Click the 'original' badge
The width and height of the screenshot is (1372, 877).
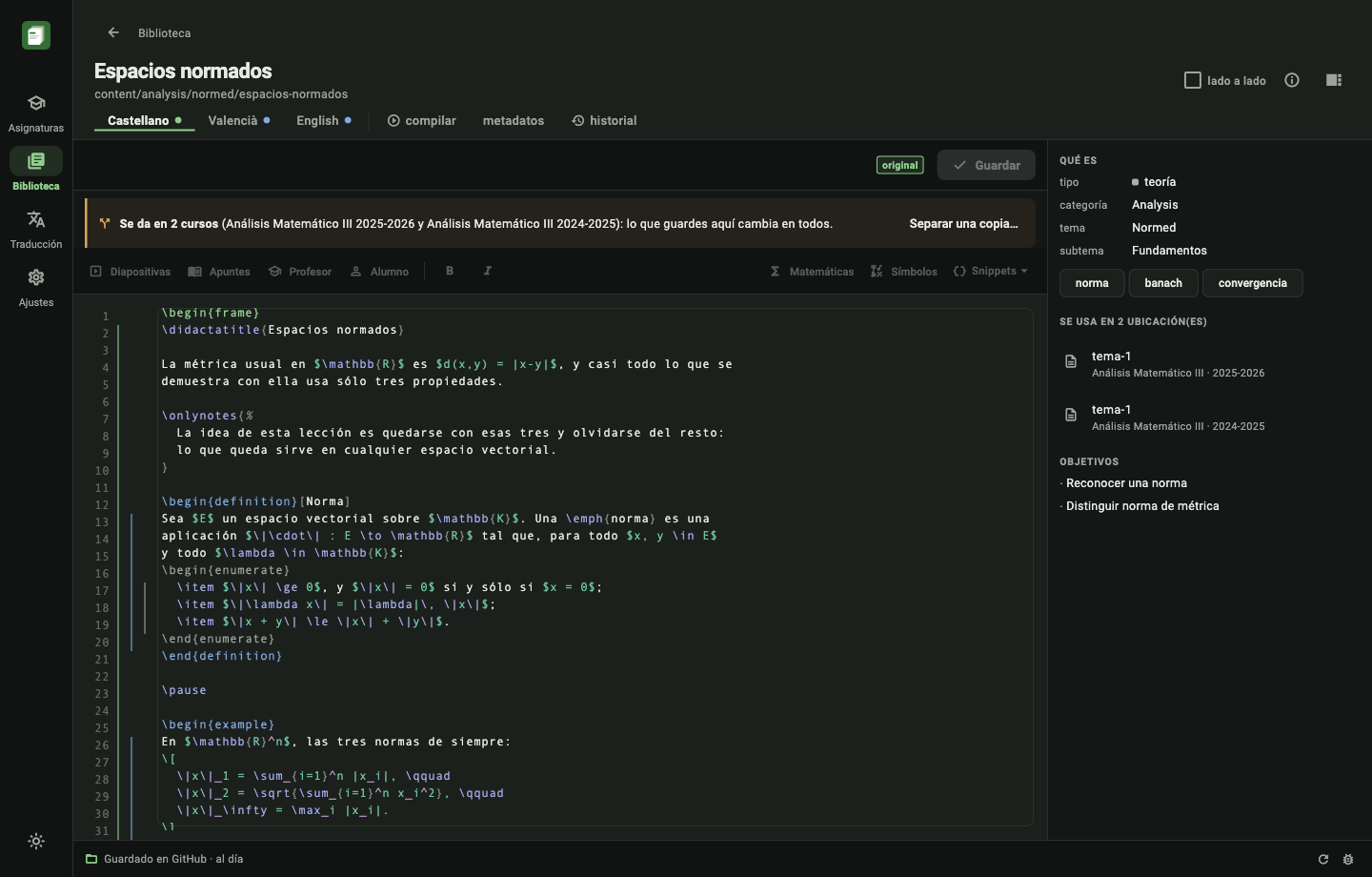[900, 165]
